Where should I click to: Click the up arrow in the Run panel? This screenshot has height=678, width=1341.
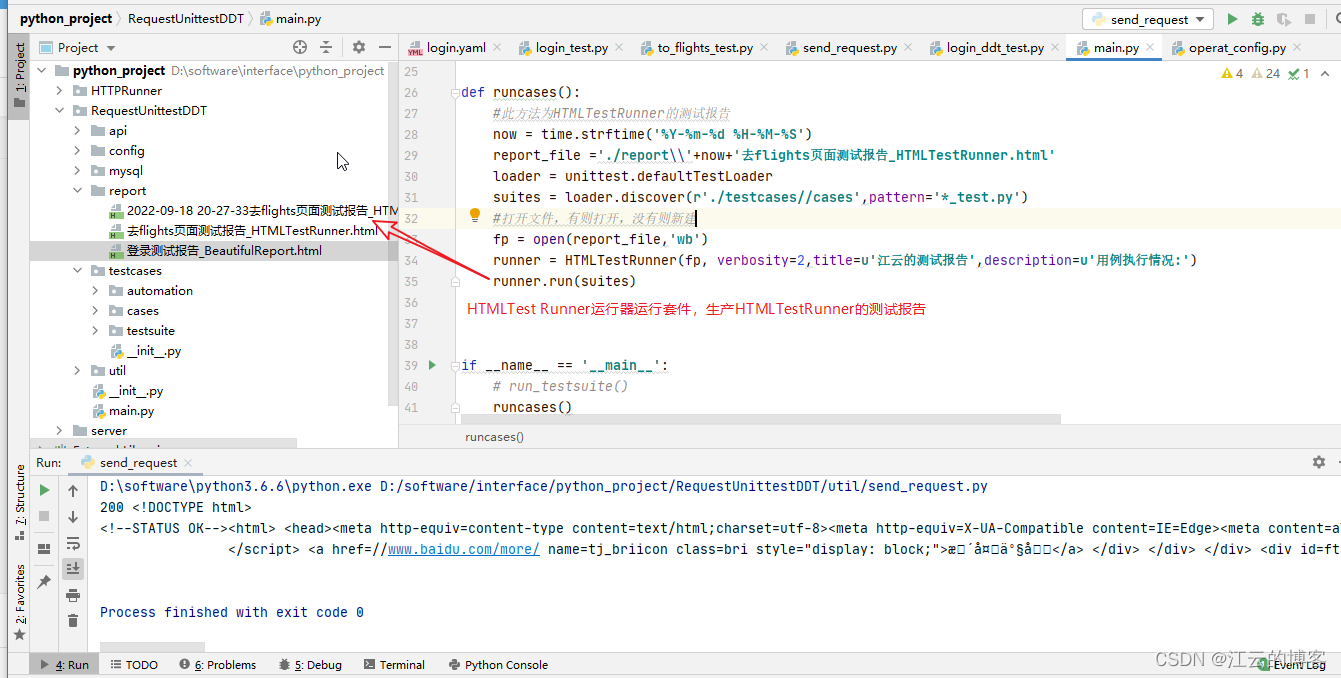click(x=73, y=491)
